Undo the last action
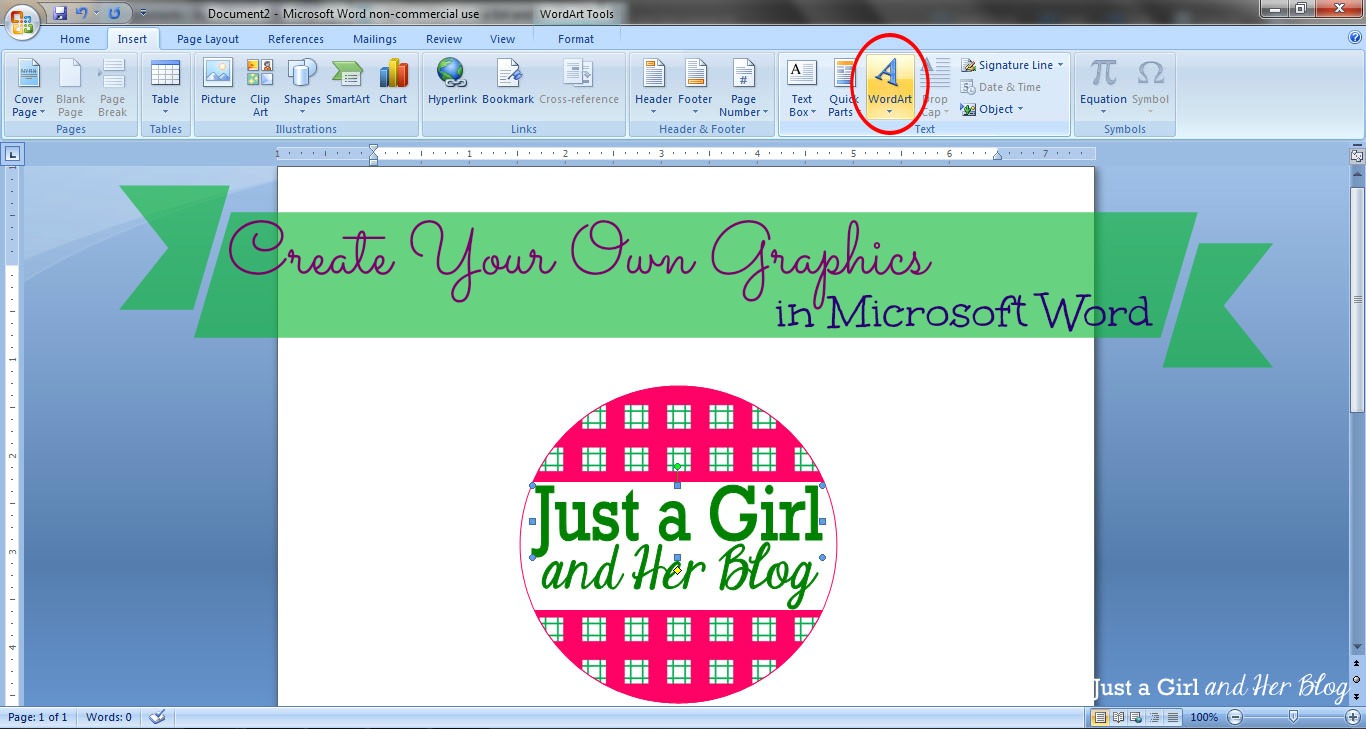This screenshot has width=1366, height=729. tap(82, 14)
